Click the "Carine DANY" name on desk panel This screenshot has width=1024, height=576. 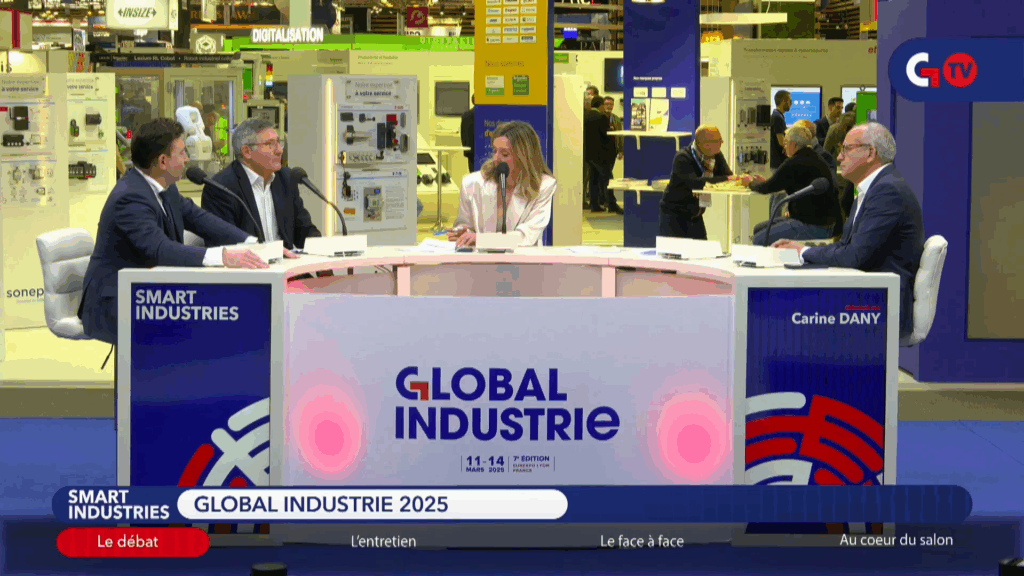(x=836, y=318)
